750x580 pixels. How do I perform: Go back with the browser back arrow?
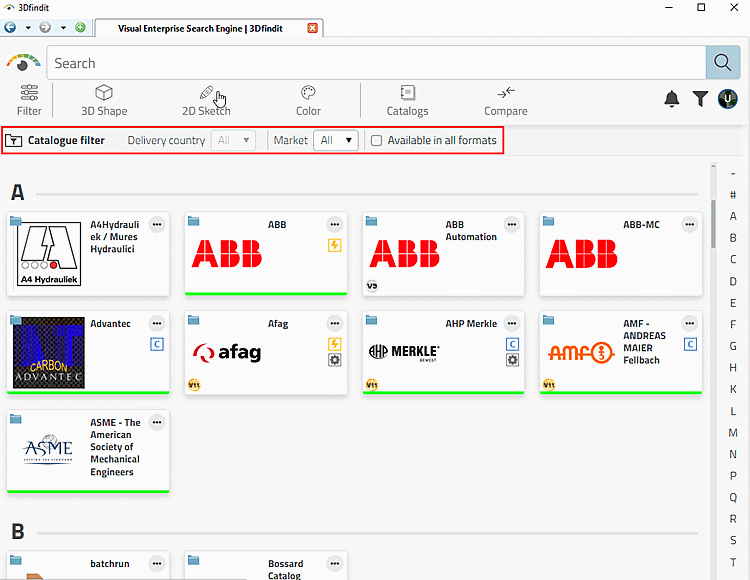click(x=10, y=28)
